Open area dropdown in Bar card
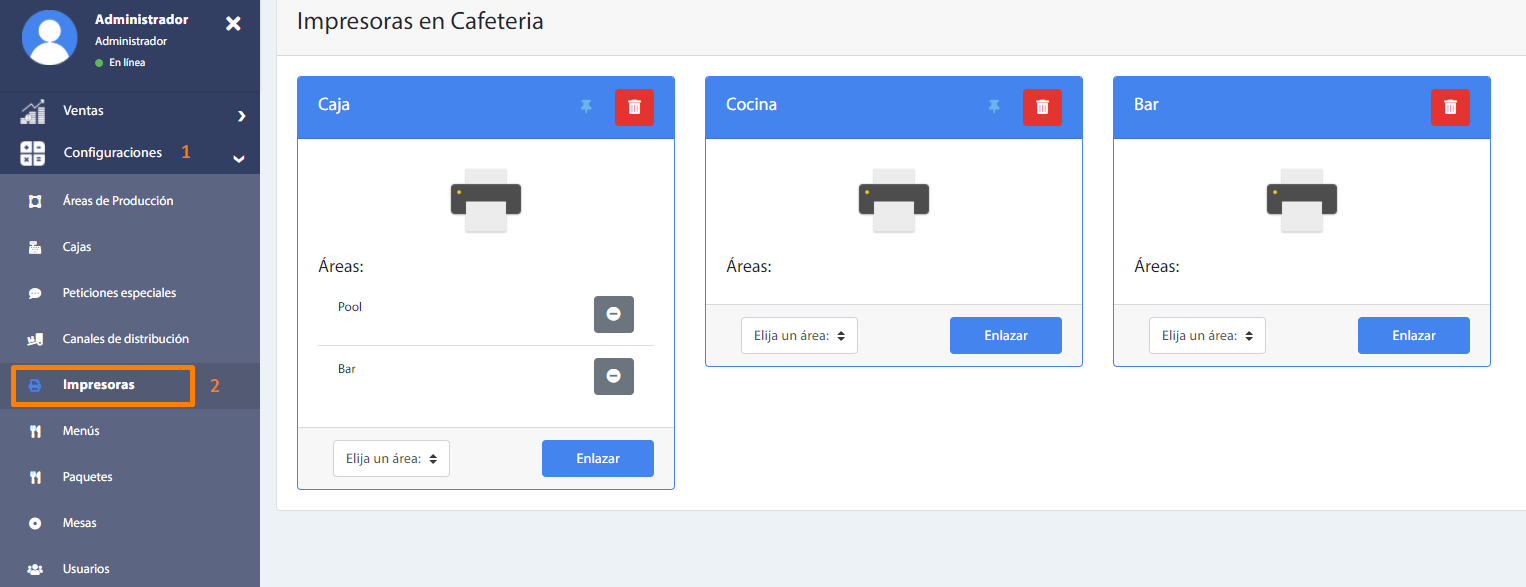 coord(1207,336)
